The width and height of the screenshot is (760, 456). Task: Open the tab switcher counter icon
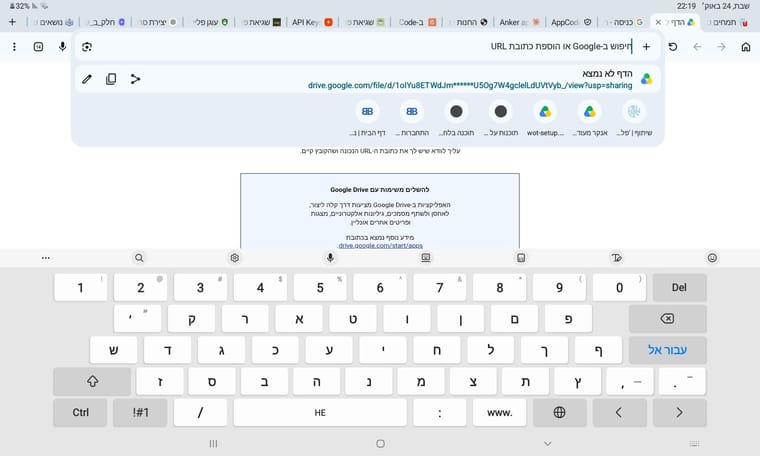(x=38, y=47)
